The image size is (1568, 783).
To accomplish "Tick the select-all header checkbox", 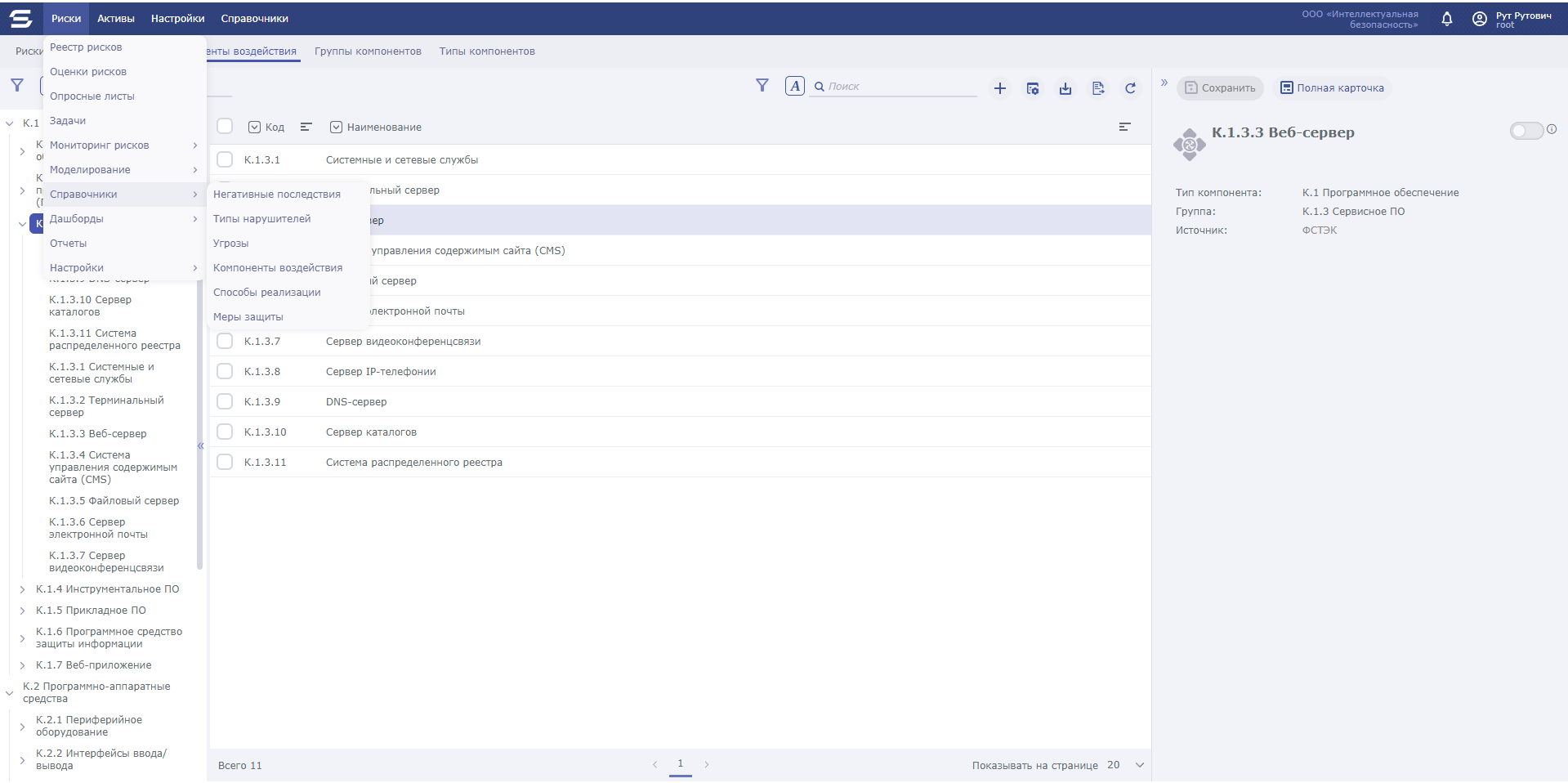I will pos(225,126).
